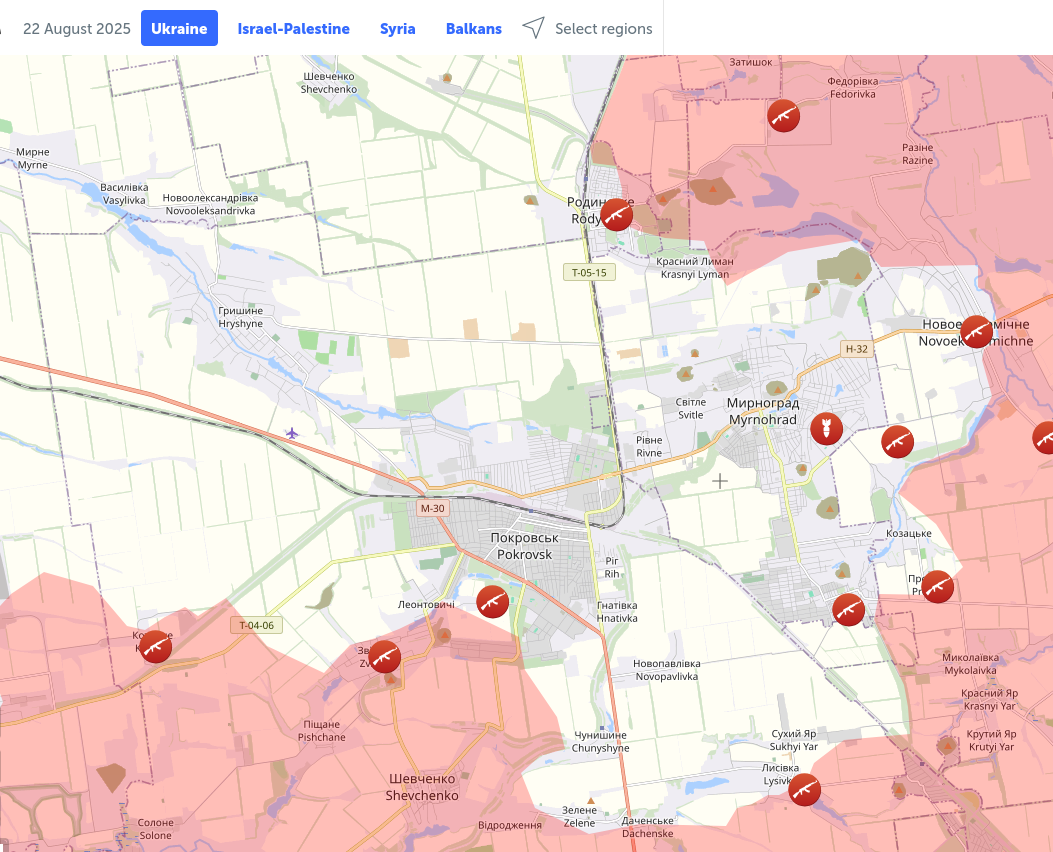
Task: Click the Hryshyne village label
Action: click(240, 317)
